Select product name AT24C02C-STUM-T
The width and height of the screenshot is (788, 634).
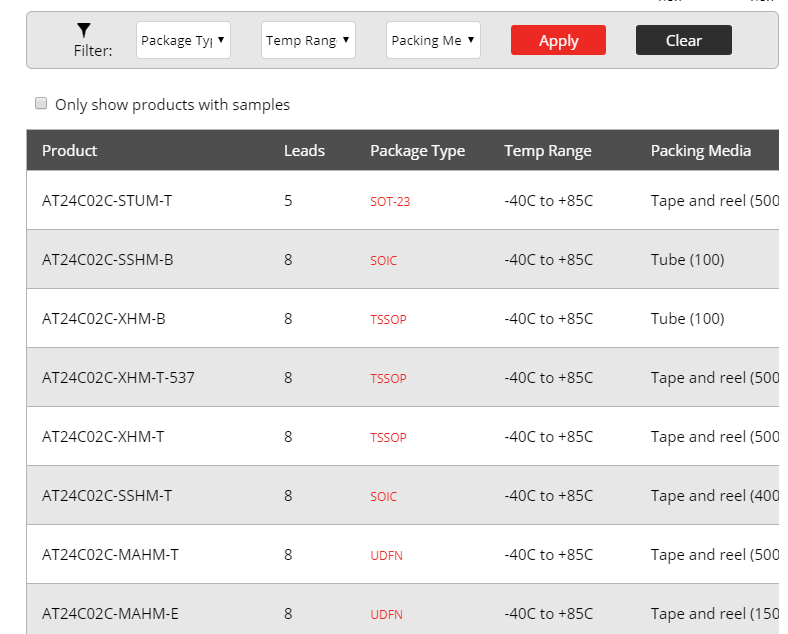[107, 201]
